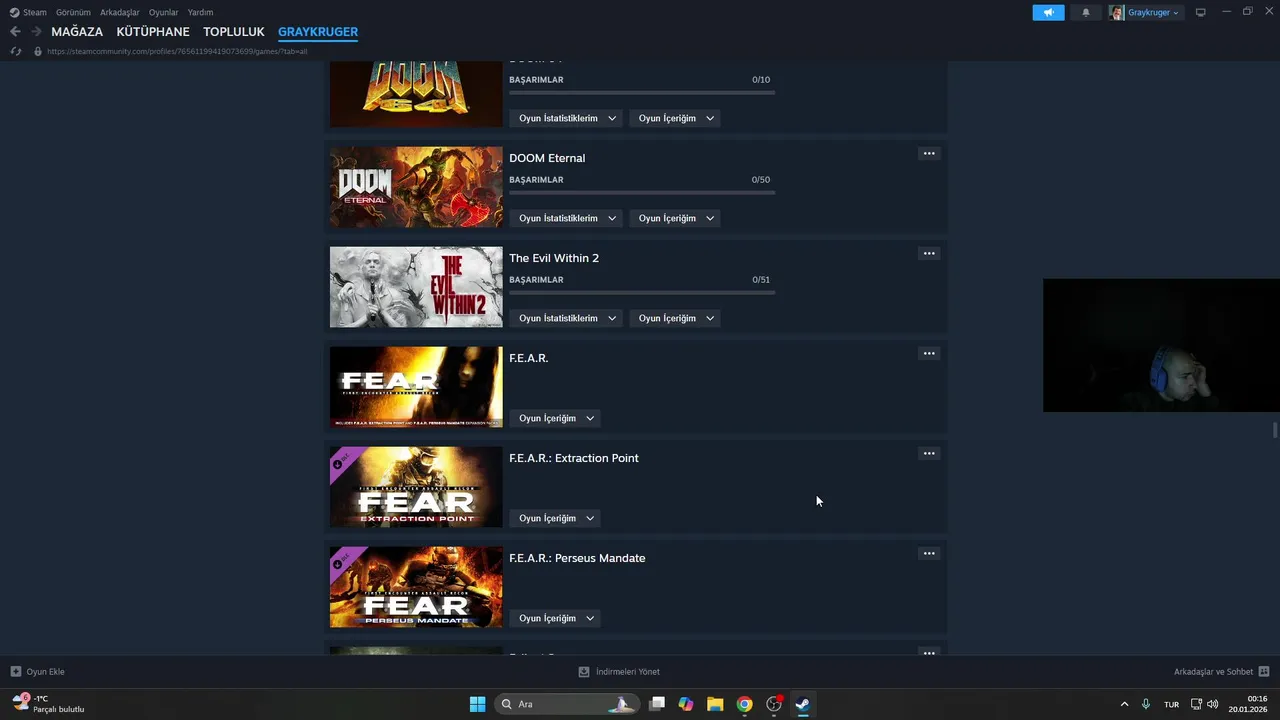Click Steam icon on taskbar
Screen dimensions: 1280x720
(x=802, y=704)
